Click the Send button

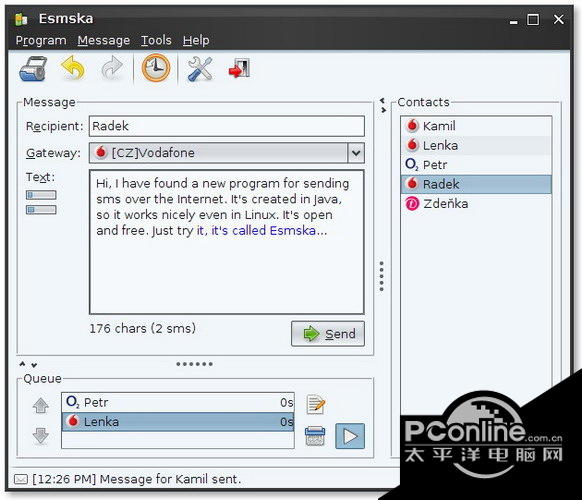tap(328, 334)
